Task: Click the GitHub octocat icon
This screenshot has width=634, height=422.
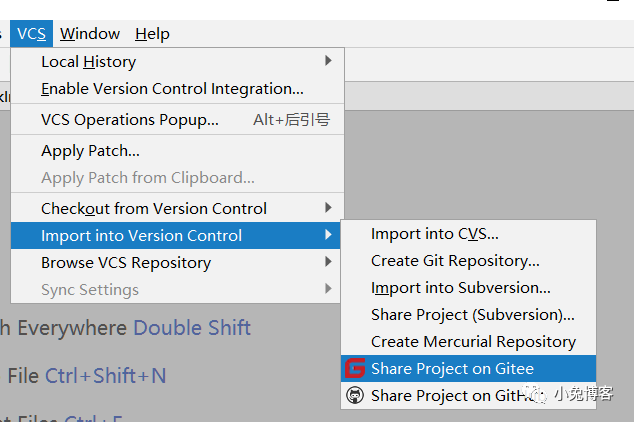Action: point(355,396)
